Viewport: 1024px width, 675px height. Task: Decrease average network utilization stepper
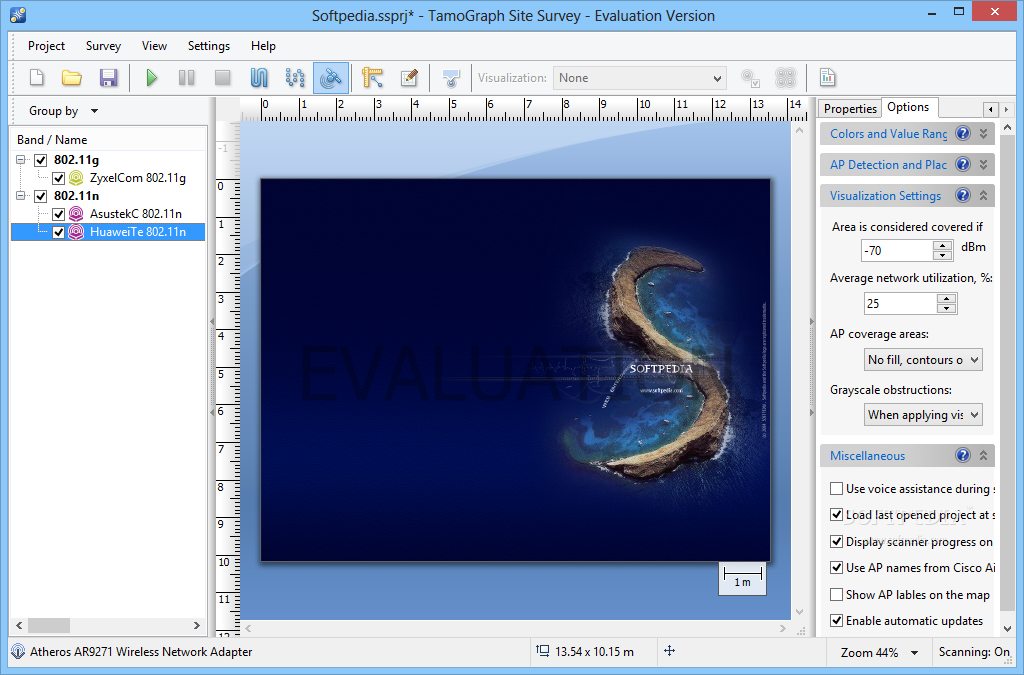946,308
